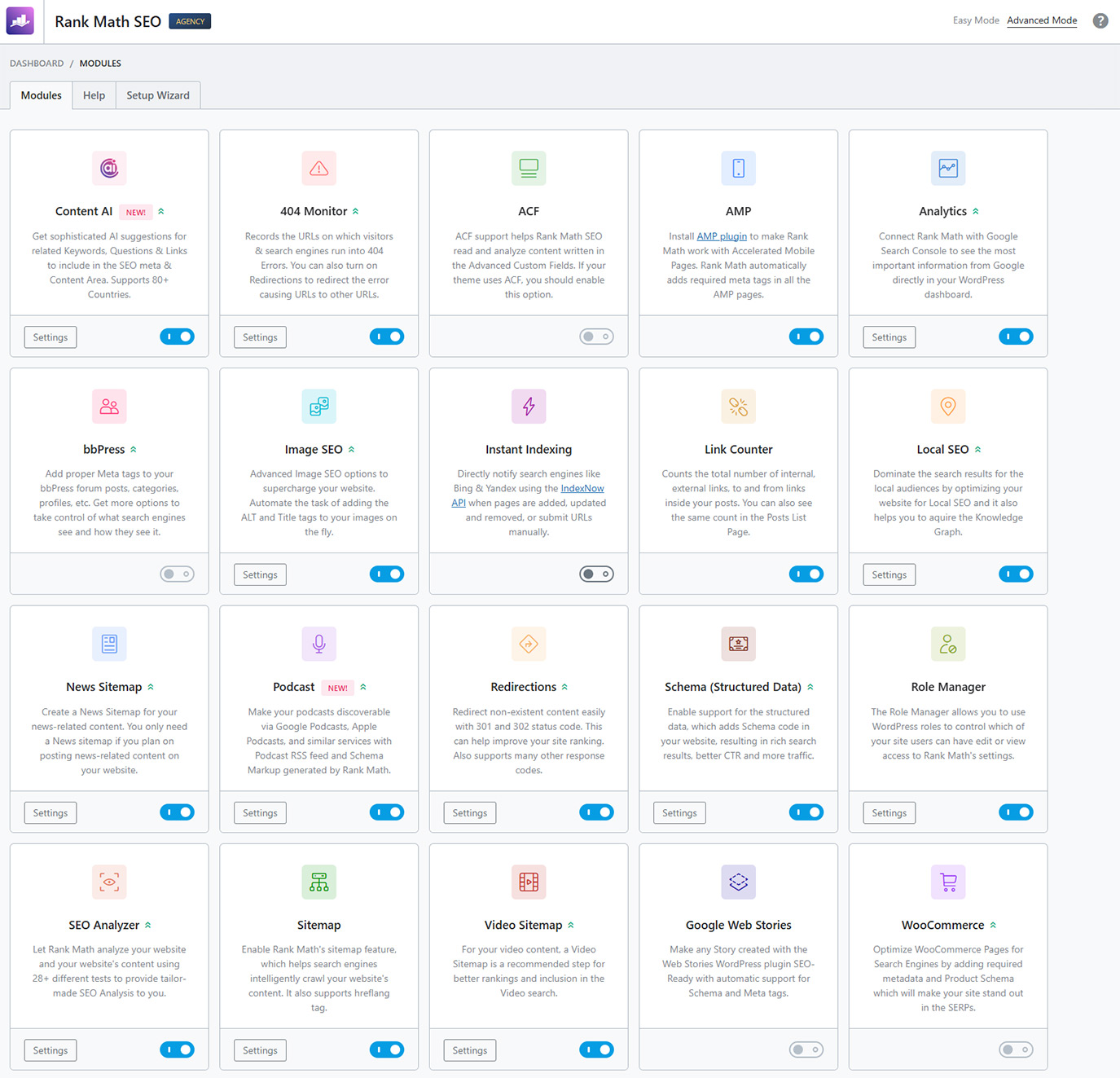Click the 404 Monitor warning icon

pos(319,168)
